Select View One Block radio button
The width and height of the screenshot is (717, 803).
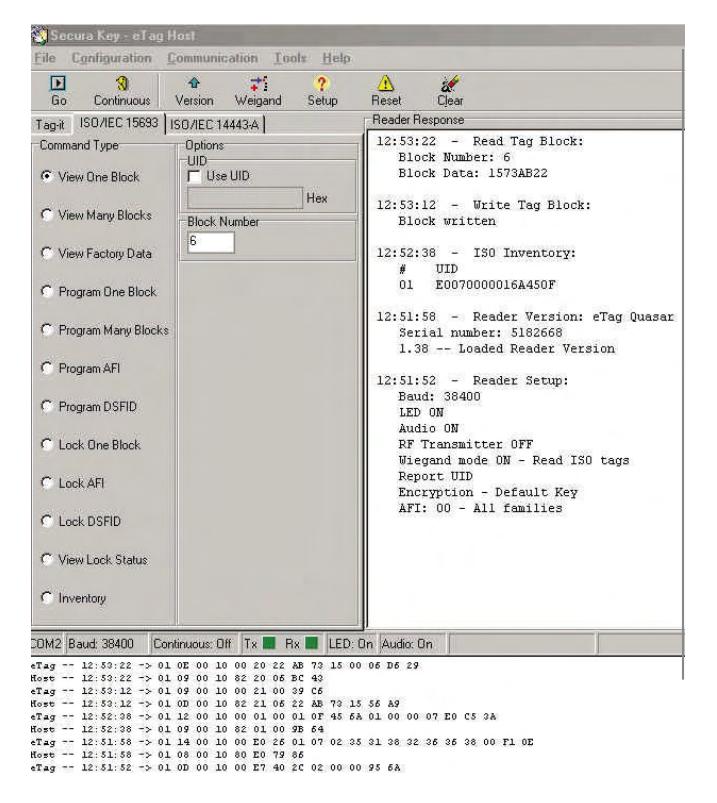coord(47,176)
